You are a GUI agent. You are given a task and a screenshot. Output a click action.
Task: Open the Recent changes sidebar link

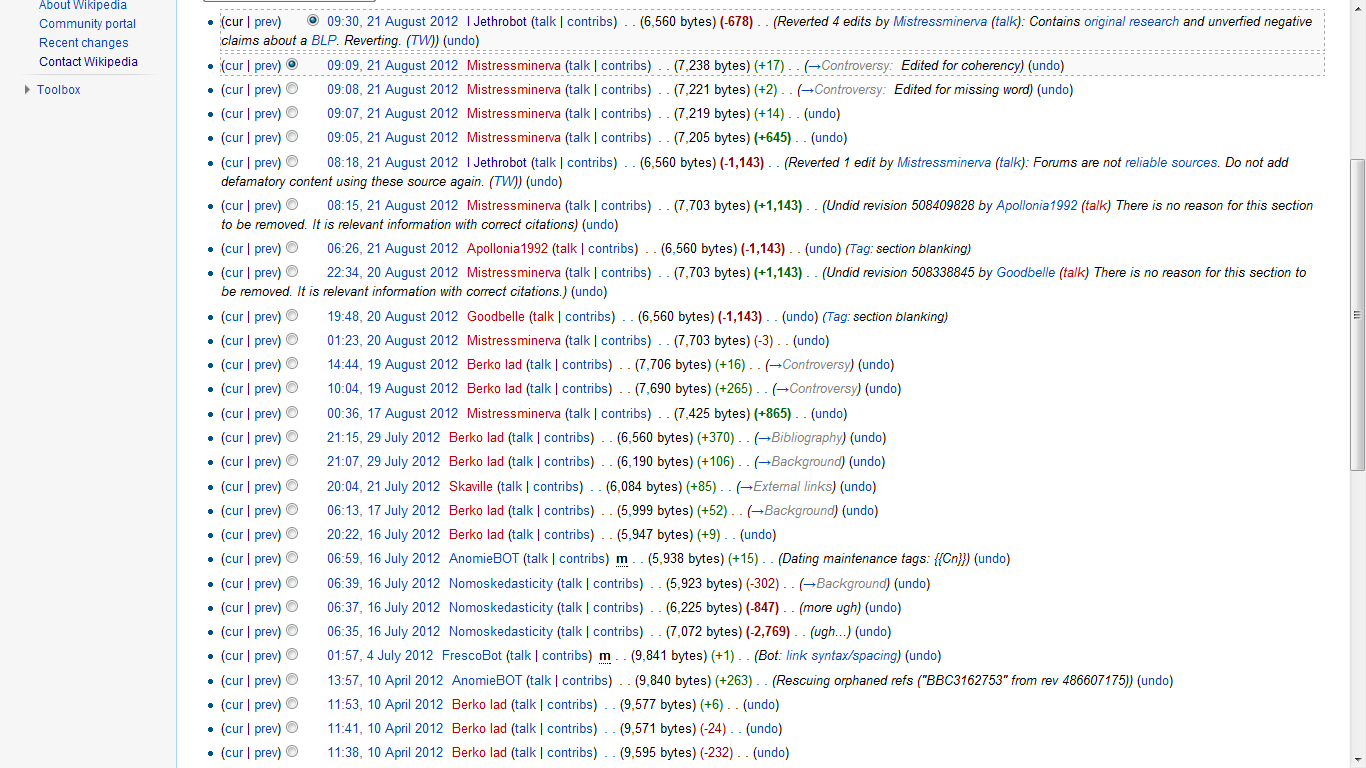[83, 42]
